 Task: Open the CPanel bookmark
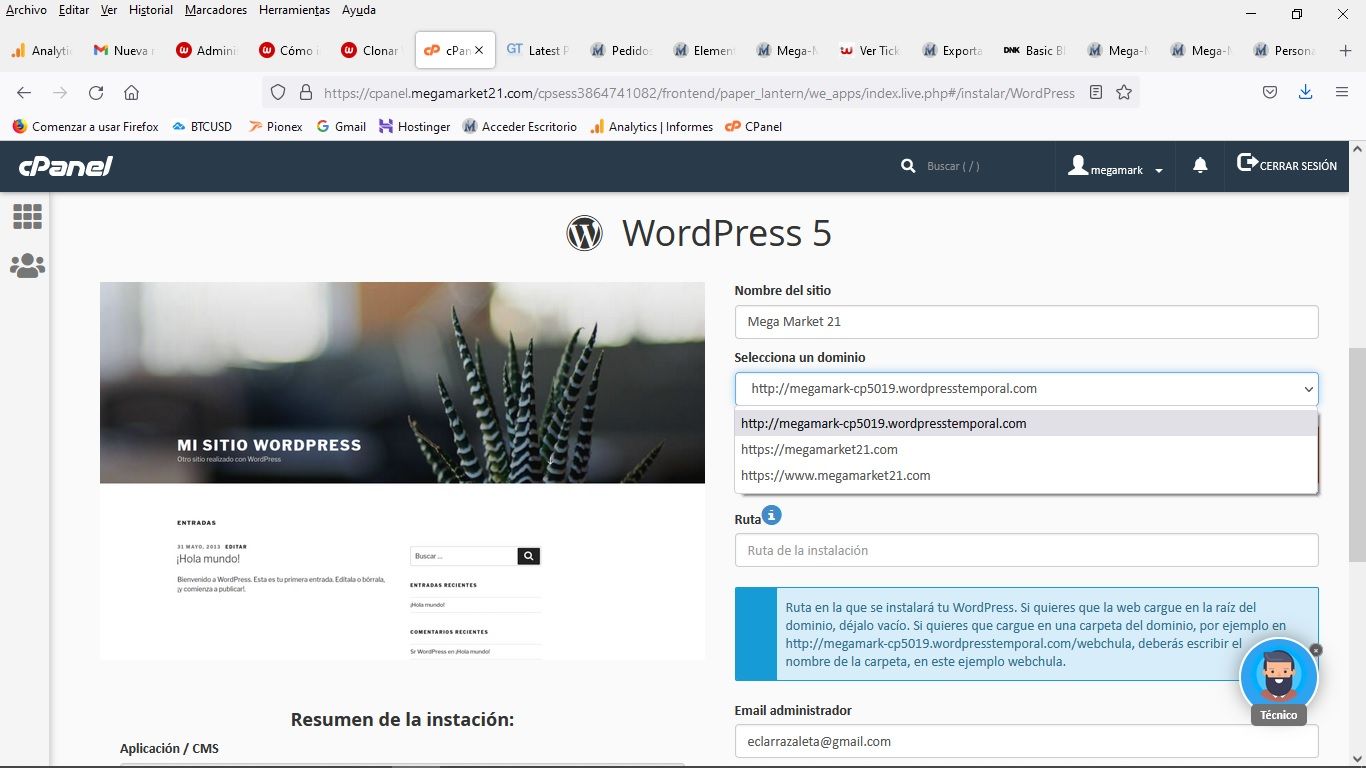(x=754, y=127)
